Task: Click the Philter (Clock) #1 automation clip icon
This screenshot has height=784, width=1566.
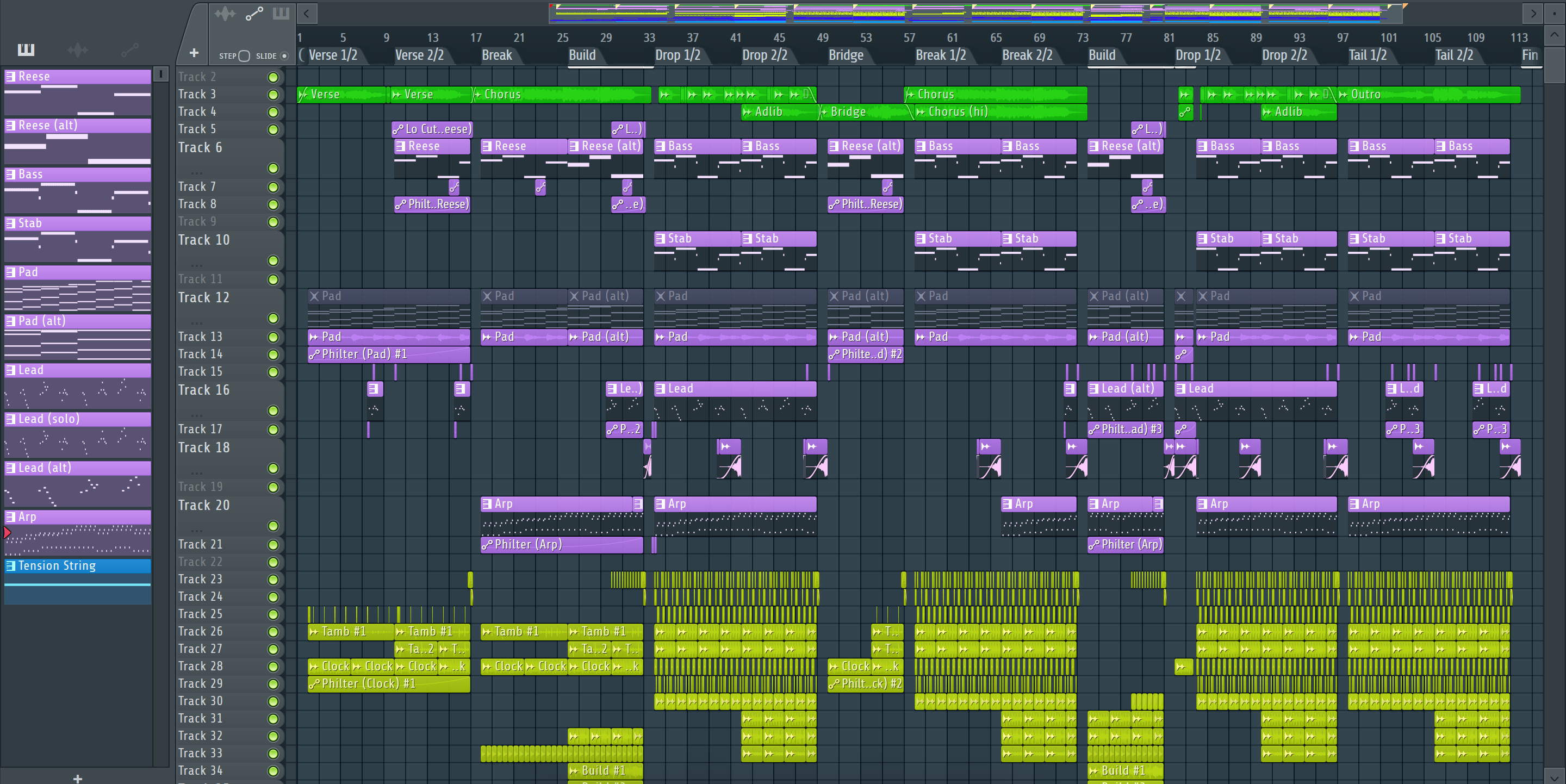Action: click(314, 685)
